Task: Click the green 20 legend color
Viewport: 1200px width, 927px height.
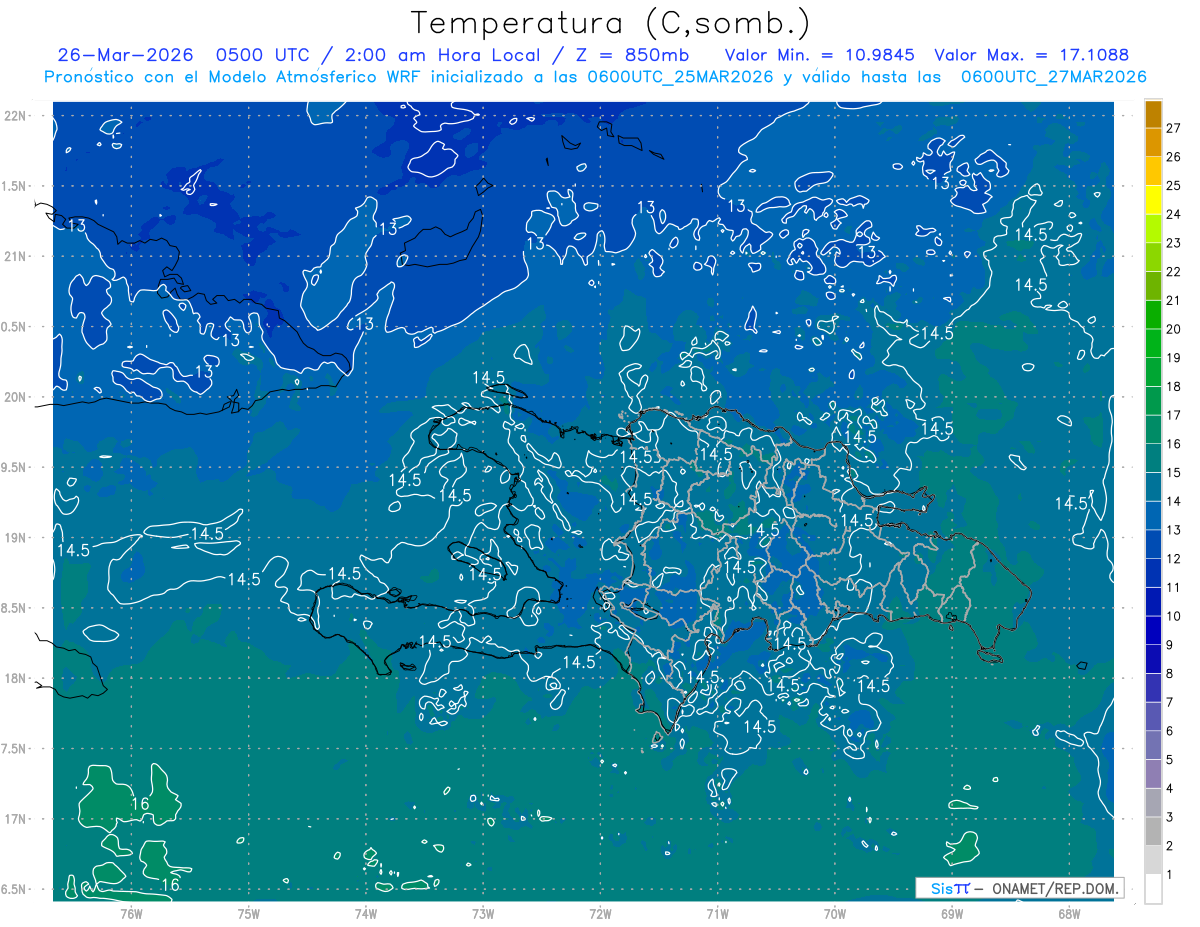Action: pyautogui.click(x=1153, y=316)
